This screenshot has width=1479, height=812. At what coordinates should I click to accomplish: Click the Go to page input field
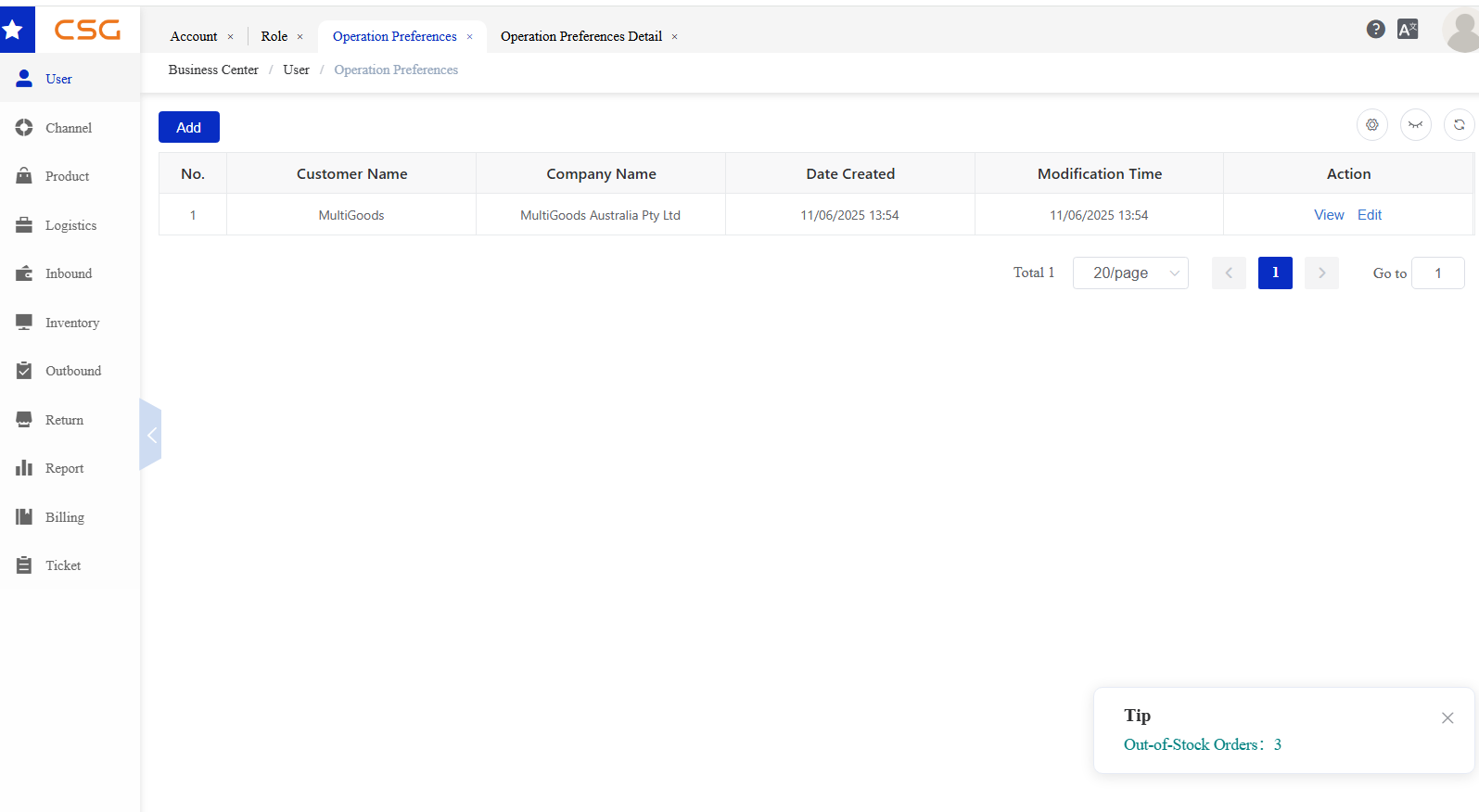pyautogui.click(x=1438, y=273)
